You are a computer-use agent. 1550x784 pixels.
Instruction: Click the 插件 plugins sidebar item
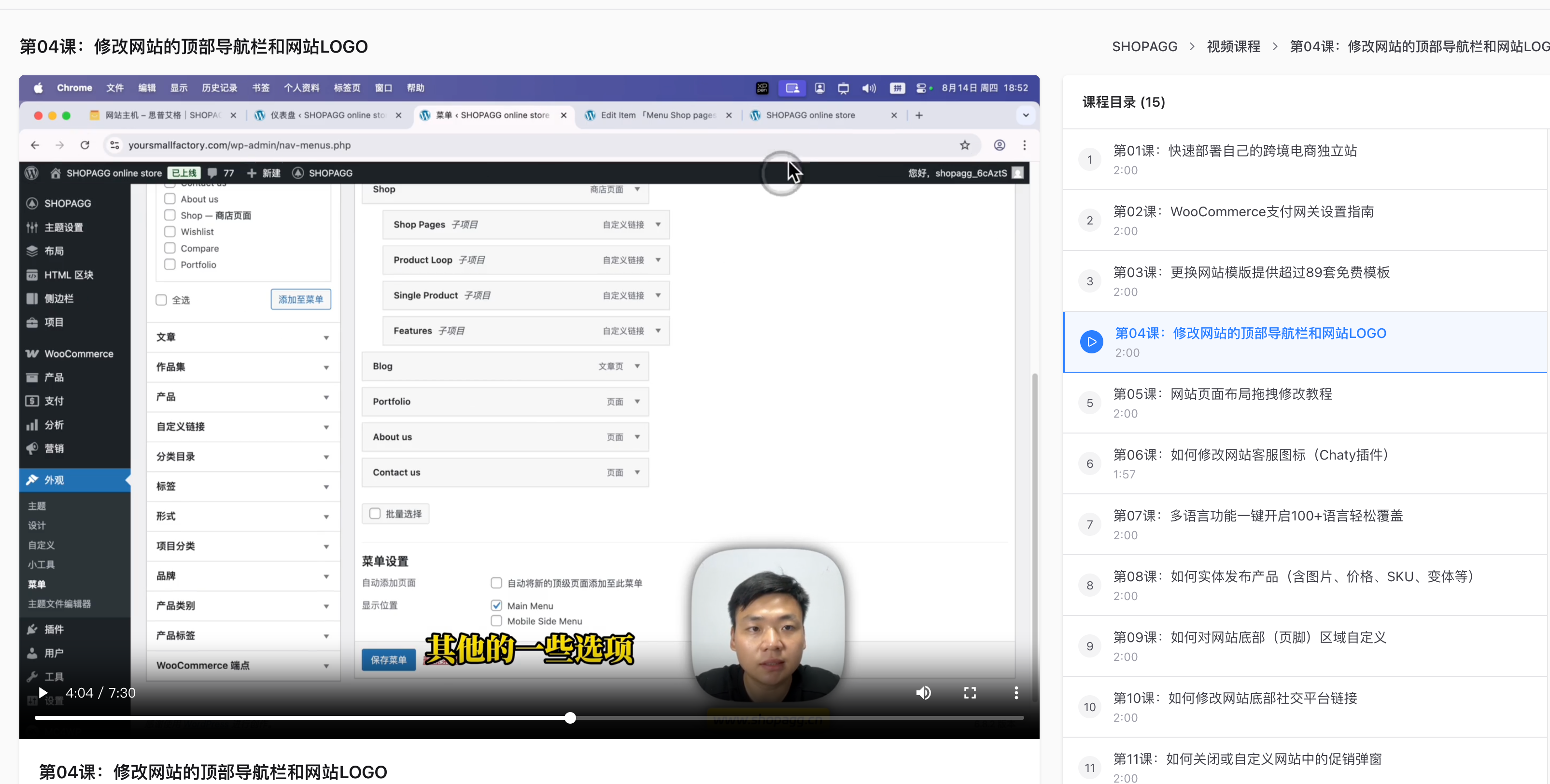pos(54,629)
